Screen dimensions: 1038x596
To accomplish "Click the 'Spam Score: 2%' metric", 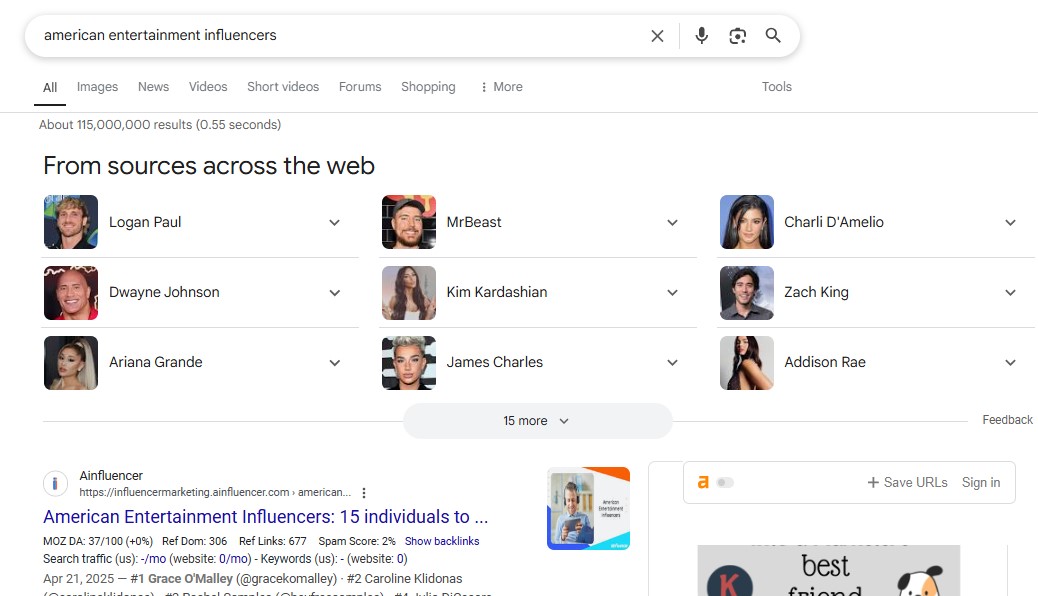I will [x=357, y=541].
